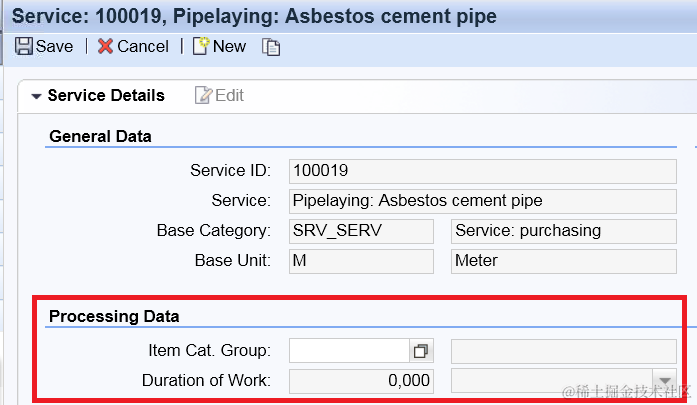This screenshot has height=405, width=697.
Task: Click the Service ID field showing 100019
Action: point(482,171)
